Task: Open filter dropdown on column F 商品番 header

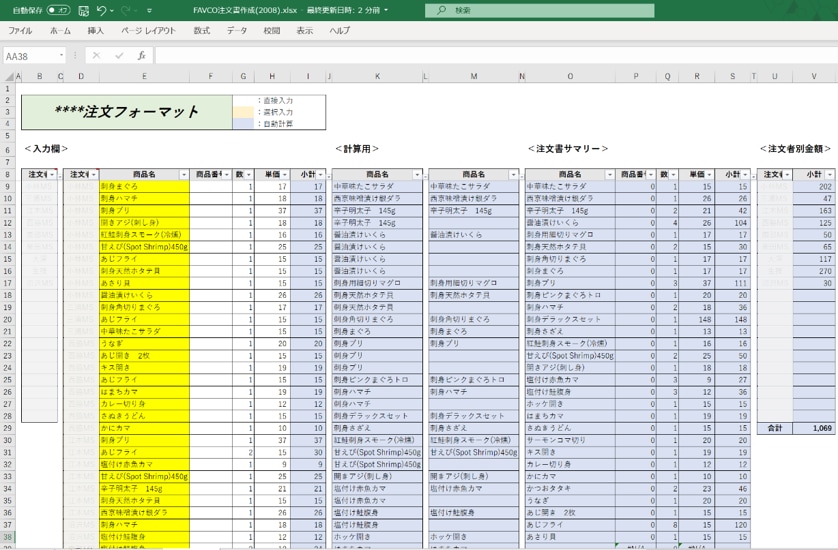Action: [x=227, y=175]
